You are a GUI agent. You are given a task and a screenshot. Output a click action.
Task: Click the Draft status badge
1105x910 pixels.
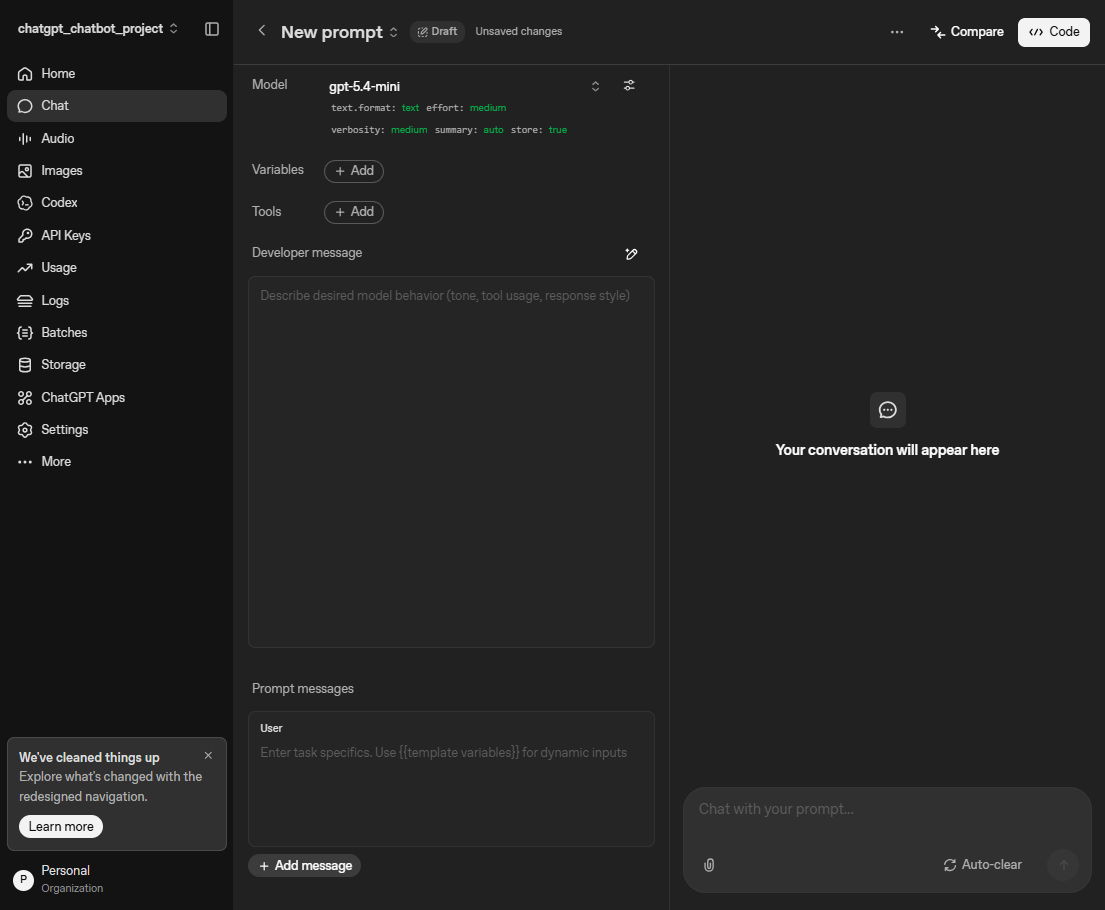[437, 32]
